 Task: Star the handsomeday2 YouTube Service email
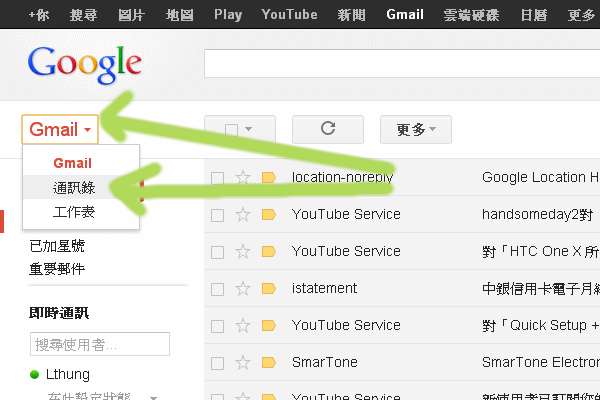click(243, 214)
